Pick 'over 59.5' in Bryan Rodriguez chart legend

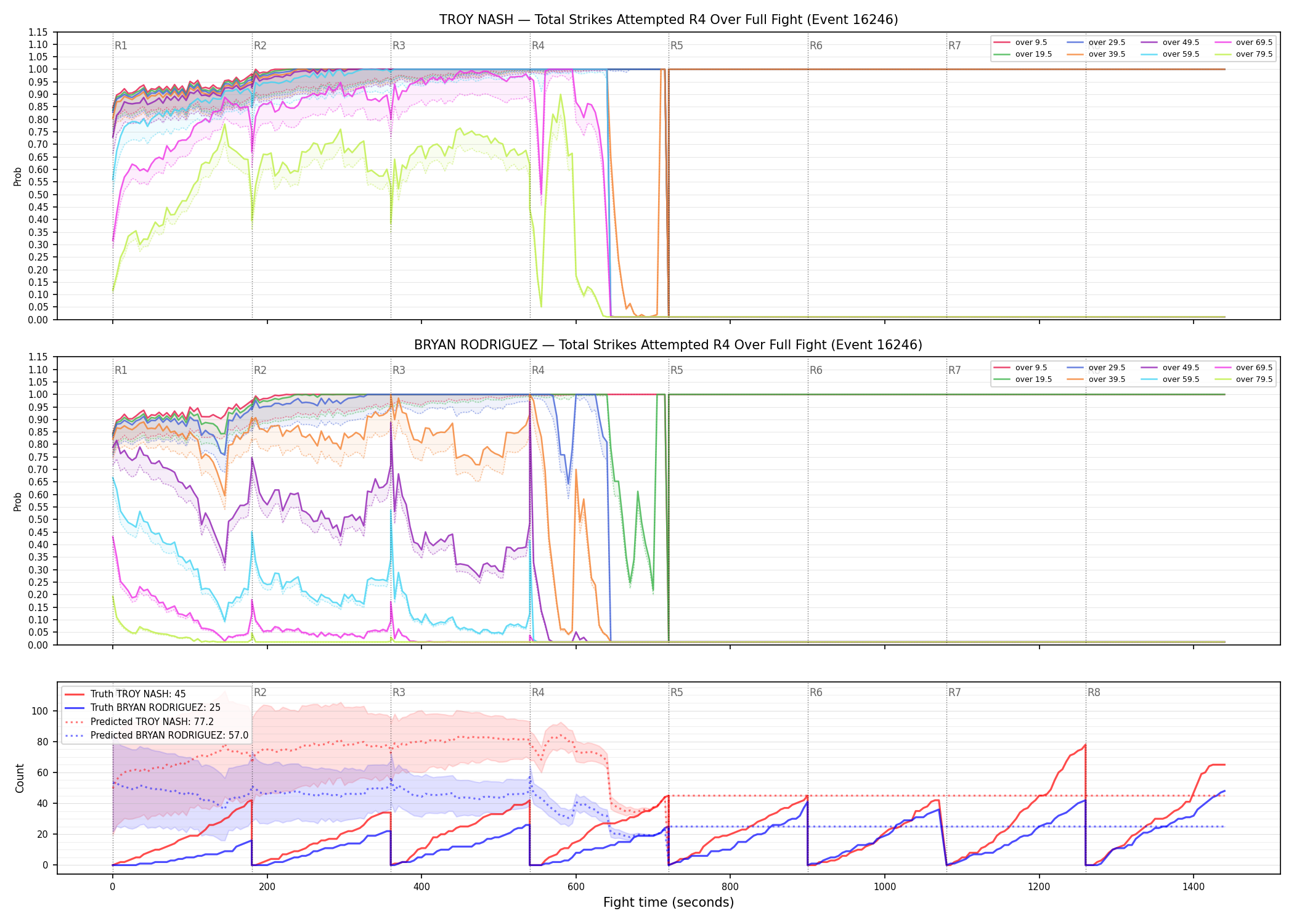[1170, 379]
